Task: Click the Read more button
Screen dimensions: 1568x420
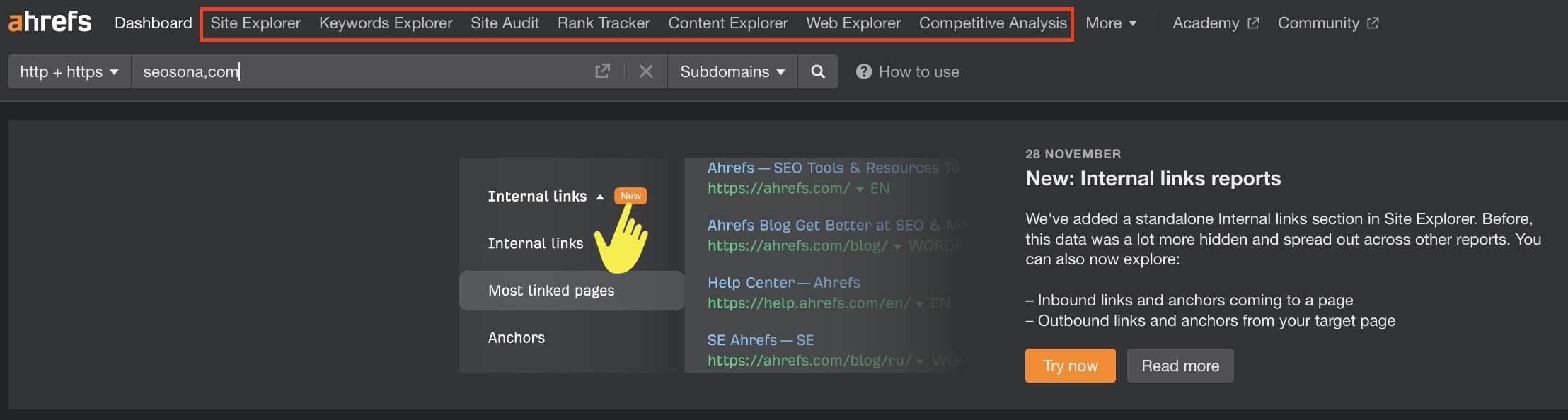Action: (x=1180, y=366)
